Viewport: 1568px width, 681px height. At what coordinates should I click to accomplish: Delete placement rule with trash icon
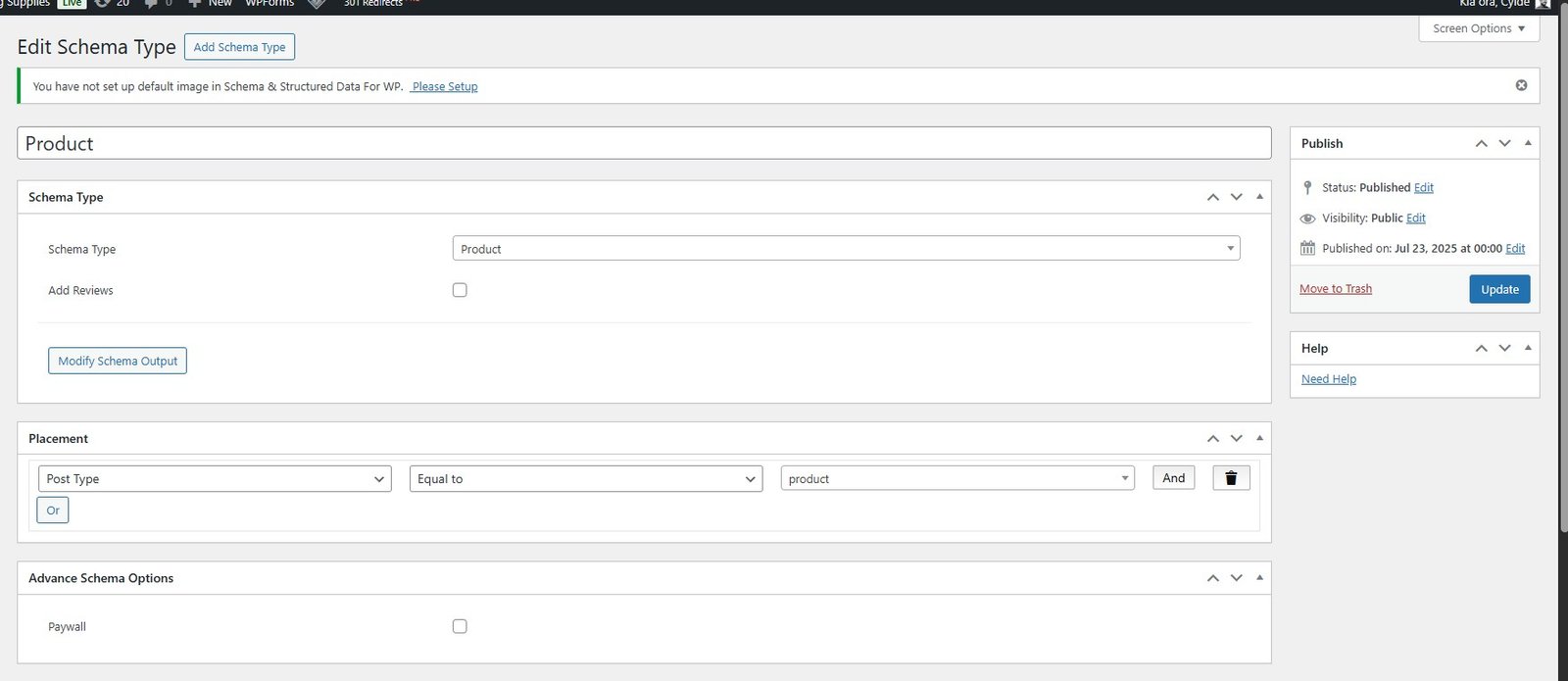tap(1231, 478)
